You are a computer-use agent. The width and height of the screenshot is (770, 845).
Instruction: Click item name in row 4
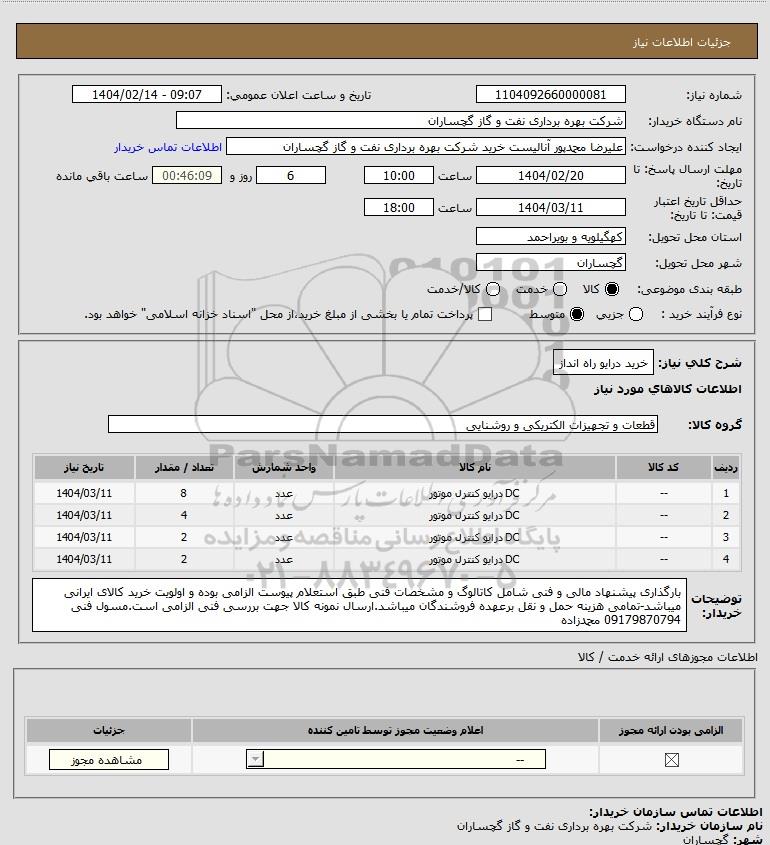(475, 559)
